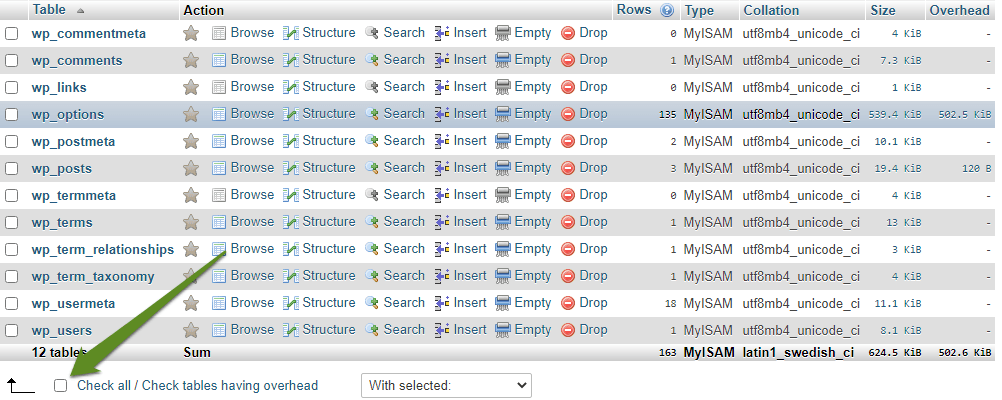Viewport: 1002px width, 400px height.
Task: Click the Drop link for wp_termmeta
Action: point(593,195)
